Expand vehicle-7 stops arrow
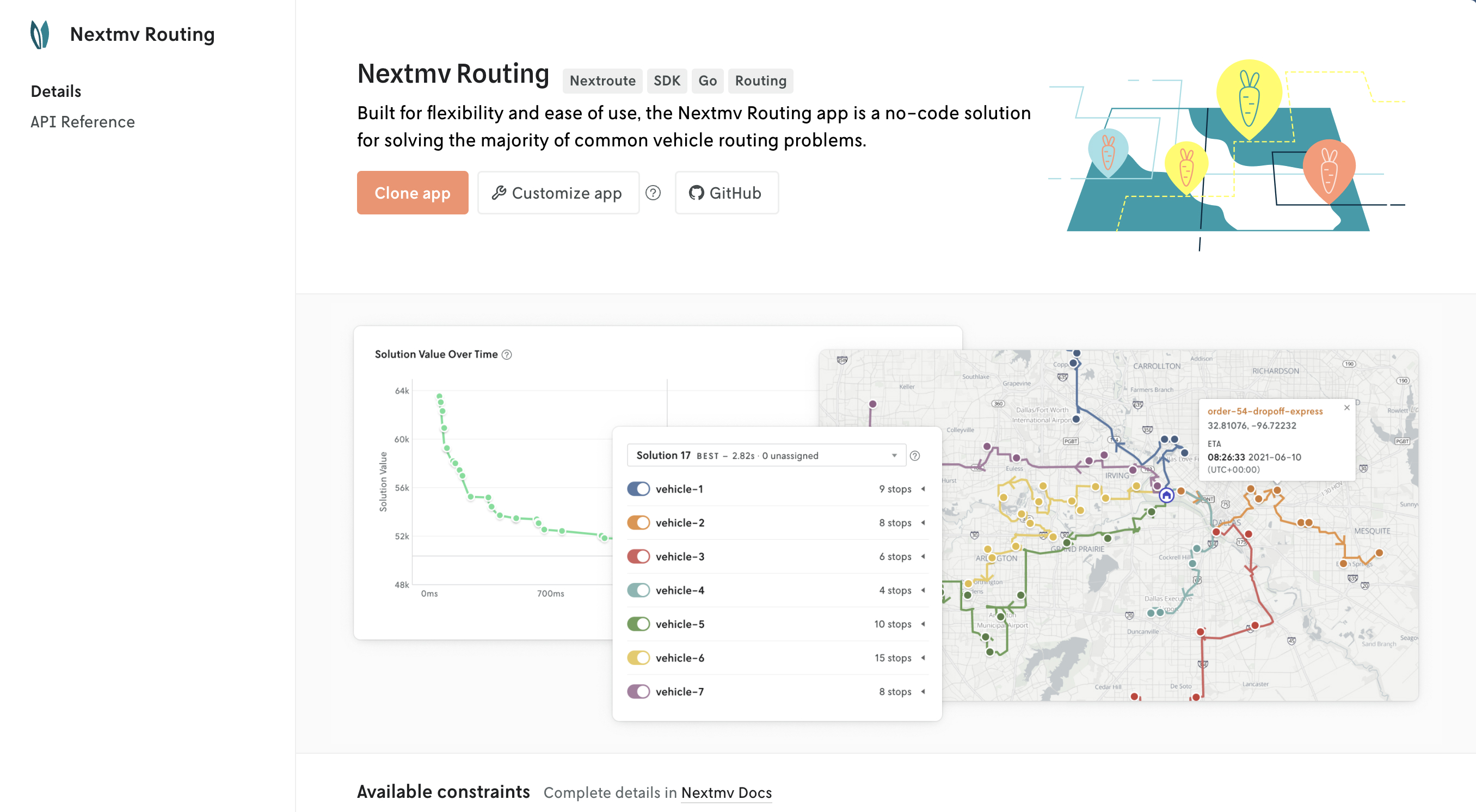The image size is (1476, 812). (x=923, y=692)
